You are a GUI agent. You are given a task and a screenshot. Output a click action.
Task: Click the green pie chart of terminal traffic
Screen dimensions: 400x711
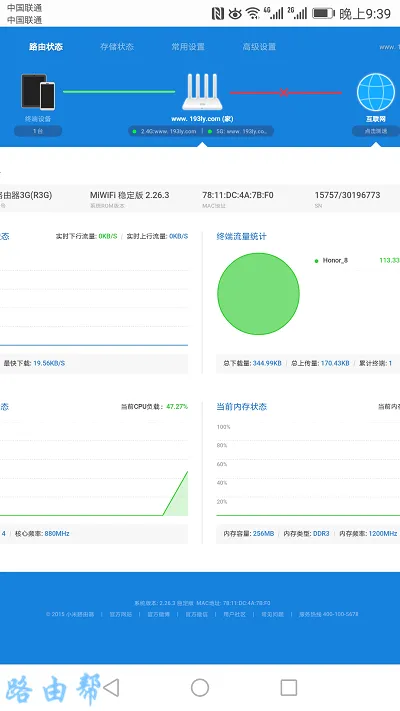click(x=258, y=294)
